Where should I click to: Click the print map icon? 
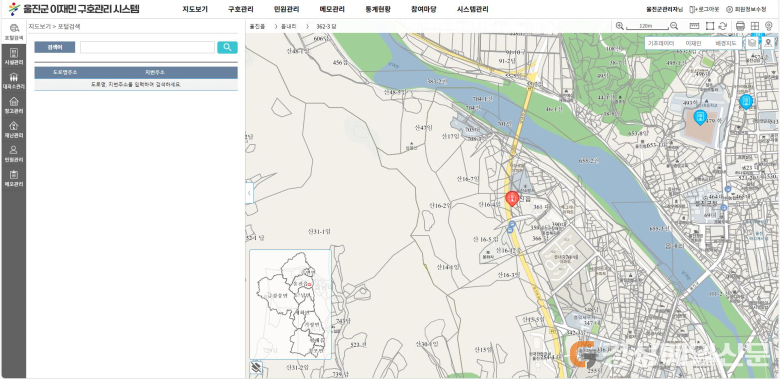point(740,26)
